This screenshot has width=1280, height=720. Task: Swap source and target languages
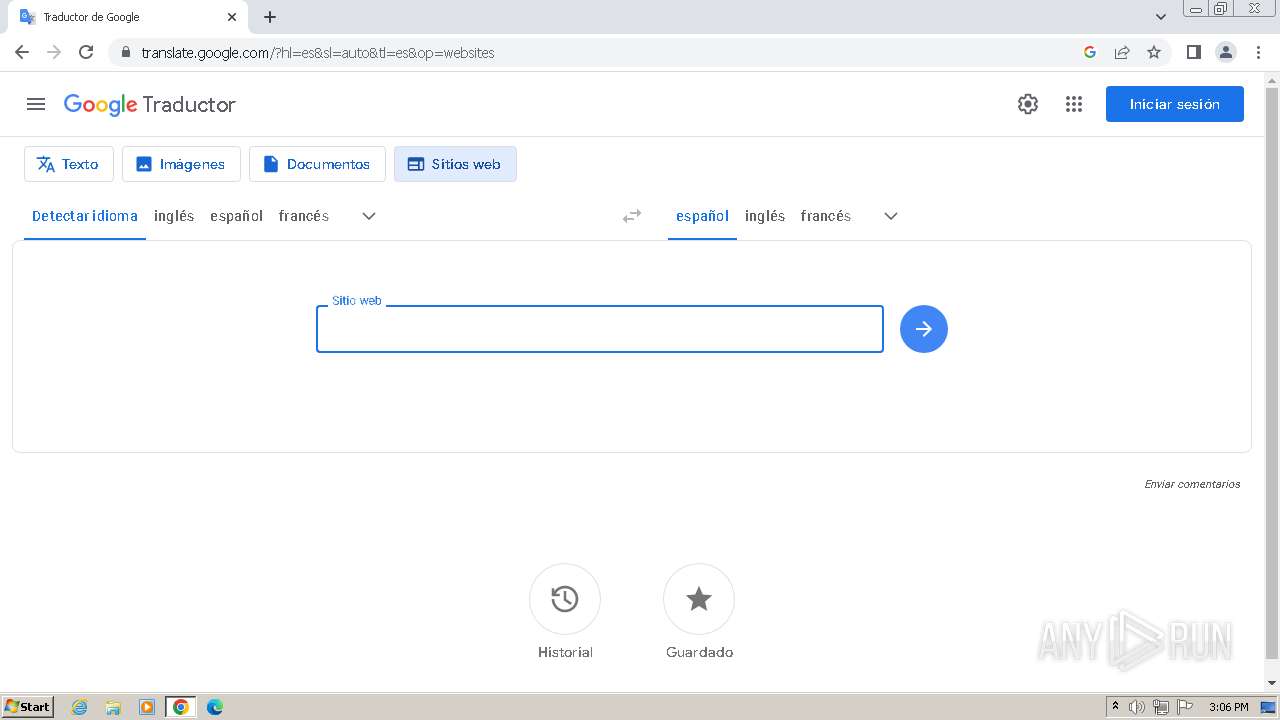pyautogui.click(x=632, y=216)
